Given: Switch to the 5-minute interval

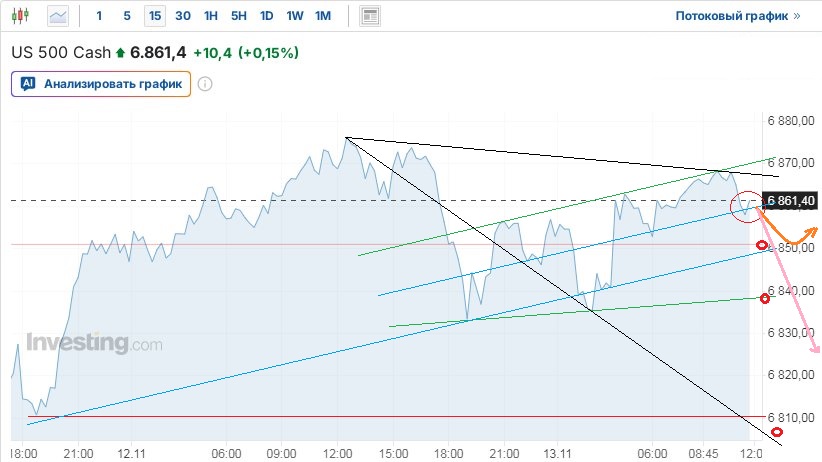Looking at the screenshot, I should [x=126, y=16].
